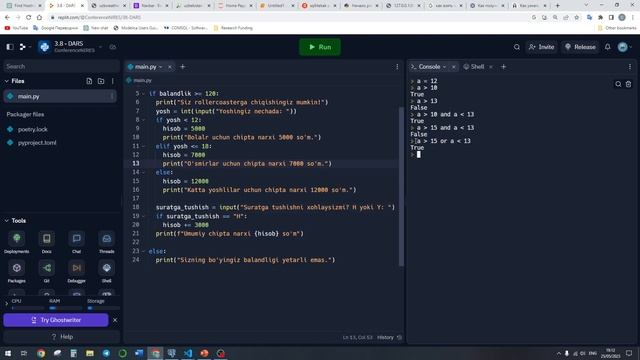Click line 13 print statement in editor
This screenshot has height=360, width=640.
(247, 164)
